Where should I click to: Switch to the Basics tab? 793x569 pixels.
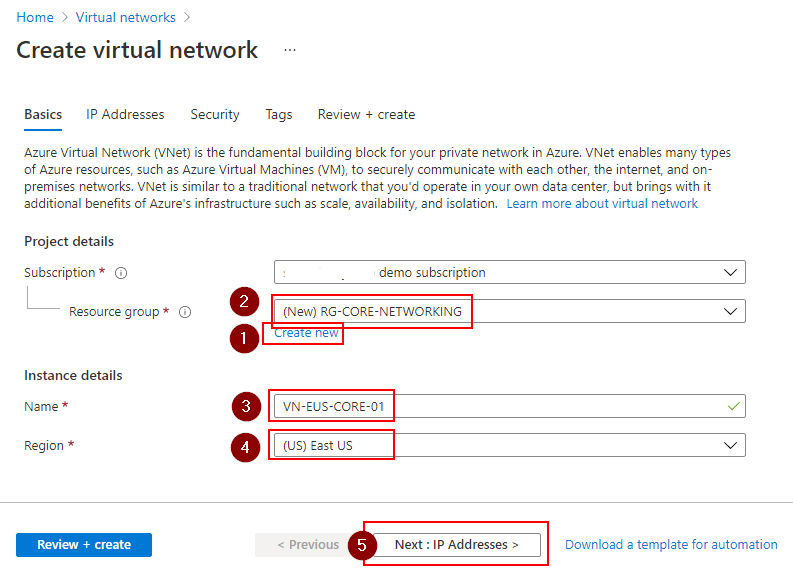point(43,115)
